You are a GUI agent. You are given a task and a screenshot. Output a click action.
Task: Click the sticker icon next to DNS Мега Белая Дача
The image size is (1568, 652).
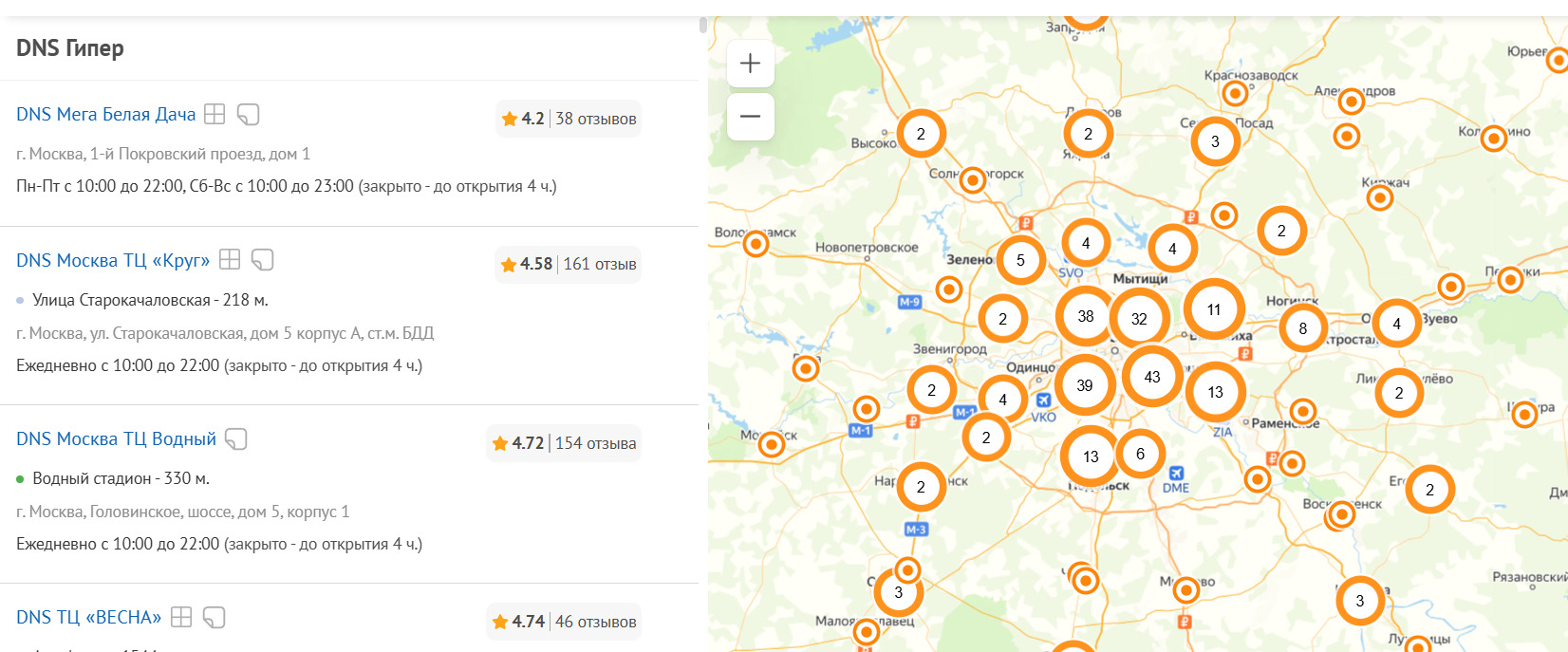click(x=248, y=114)
